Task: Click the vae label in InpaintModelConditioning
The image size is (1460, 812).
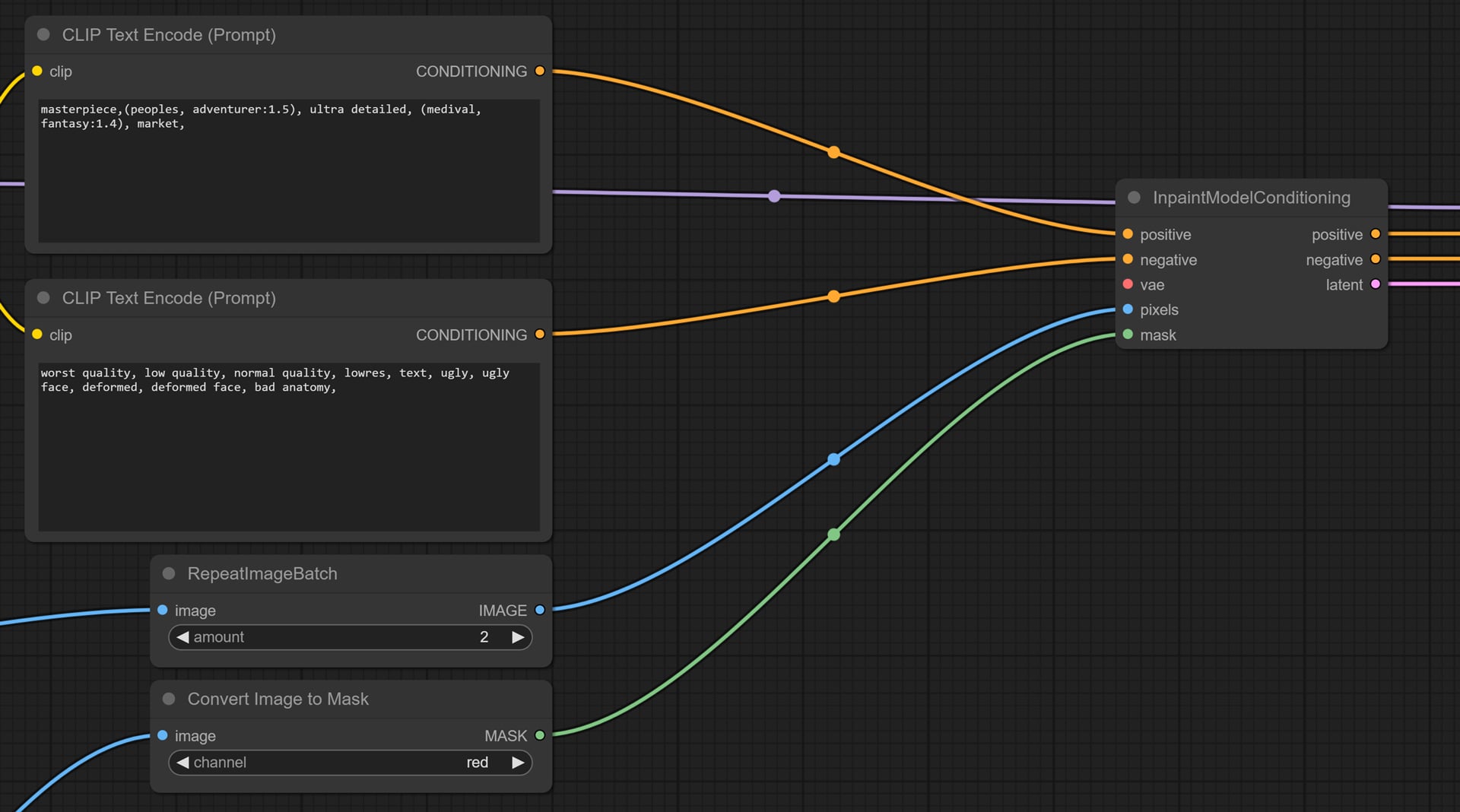Action: (1152, 285)
